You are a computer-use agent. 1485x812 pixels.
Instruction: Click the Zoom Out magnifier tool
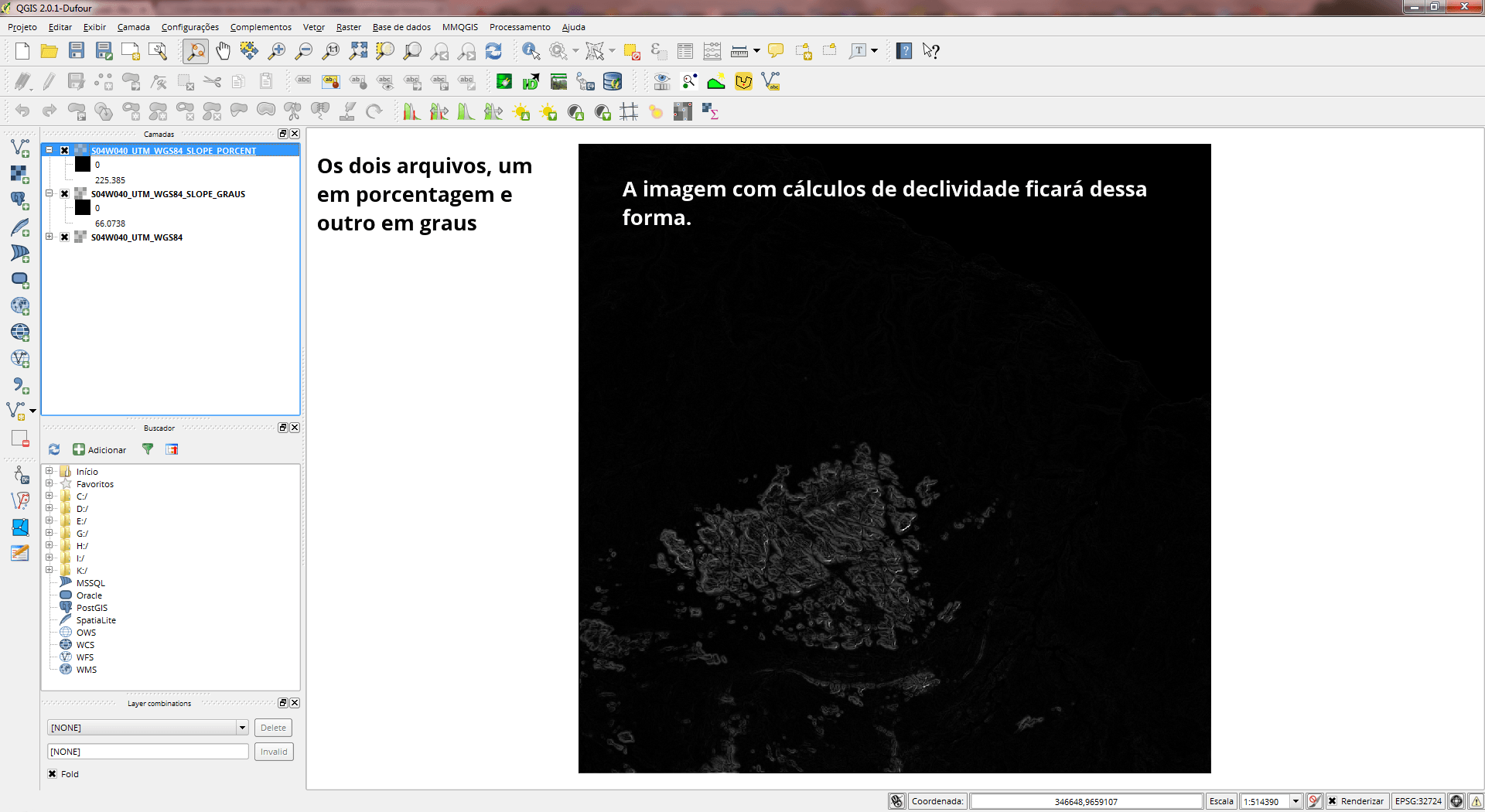304,51
